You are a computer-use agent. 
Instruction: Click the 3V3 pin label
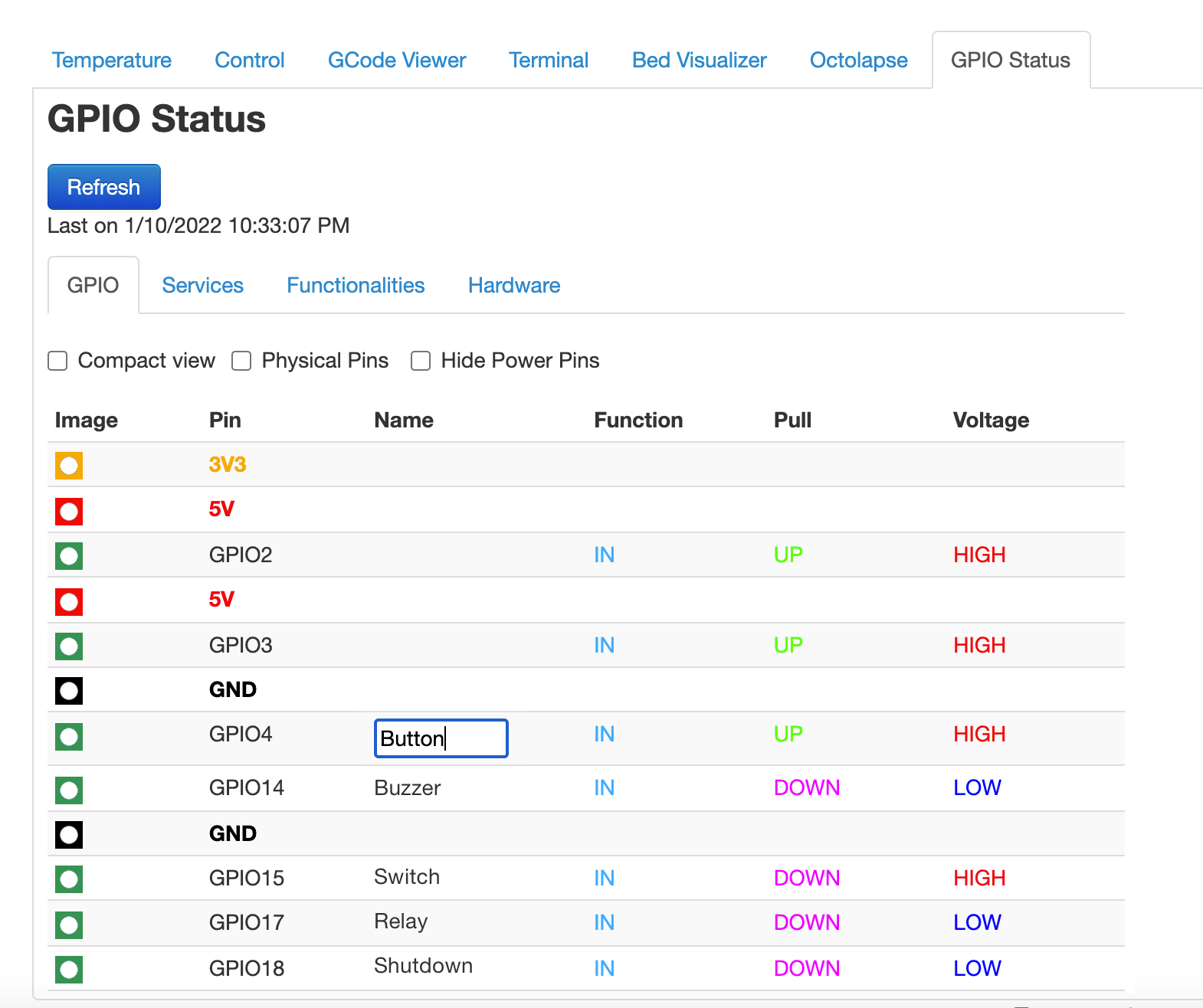tap(228, 464)
